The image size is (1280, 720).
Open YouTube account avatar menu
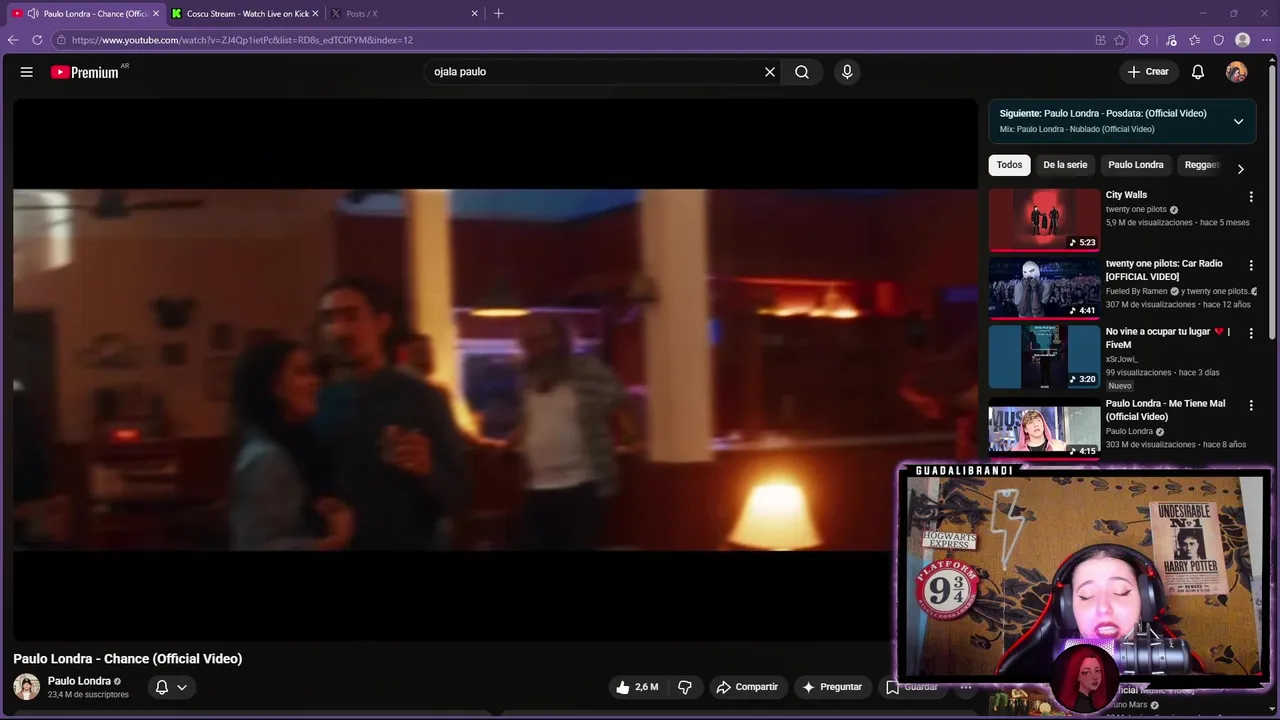(1237, 72)
